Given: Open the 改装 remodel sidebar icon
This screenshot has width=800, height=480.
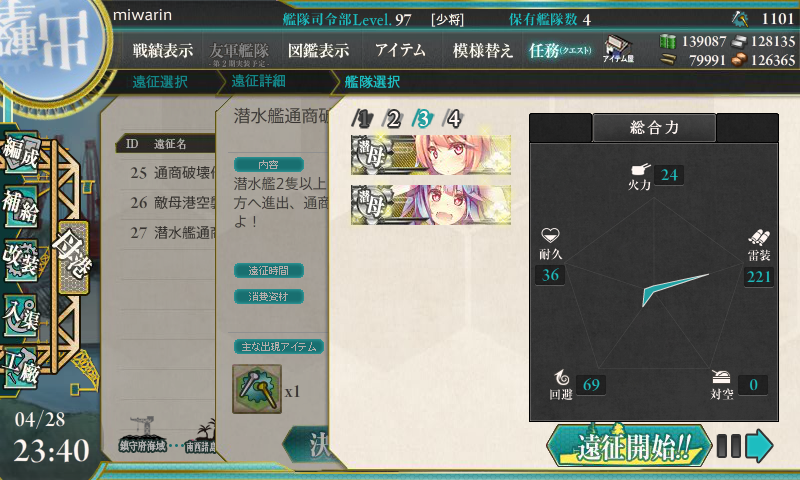Looking at the screenshot, I should 21,260.
